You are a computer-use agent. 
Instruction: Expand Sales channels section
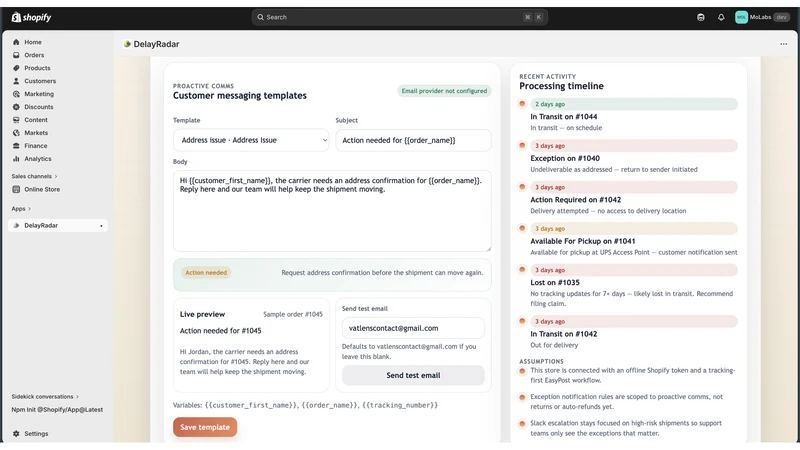34,177
